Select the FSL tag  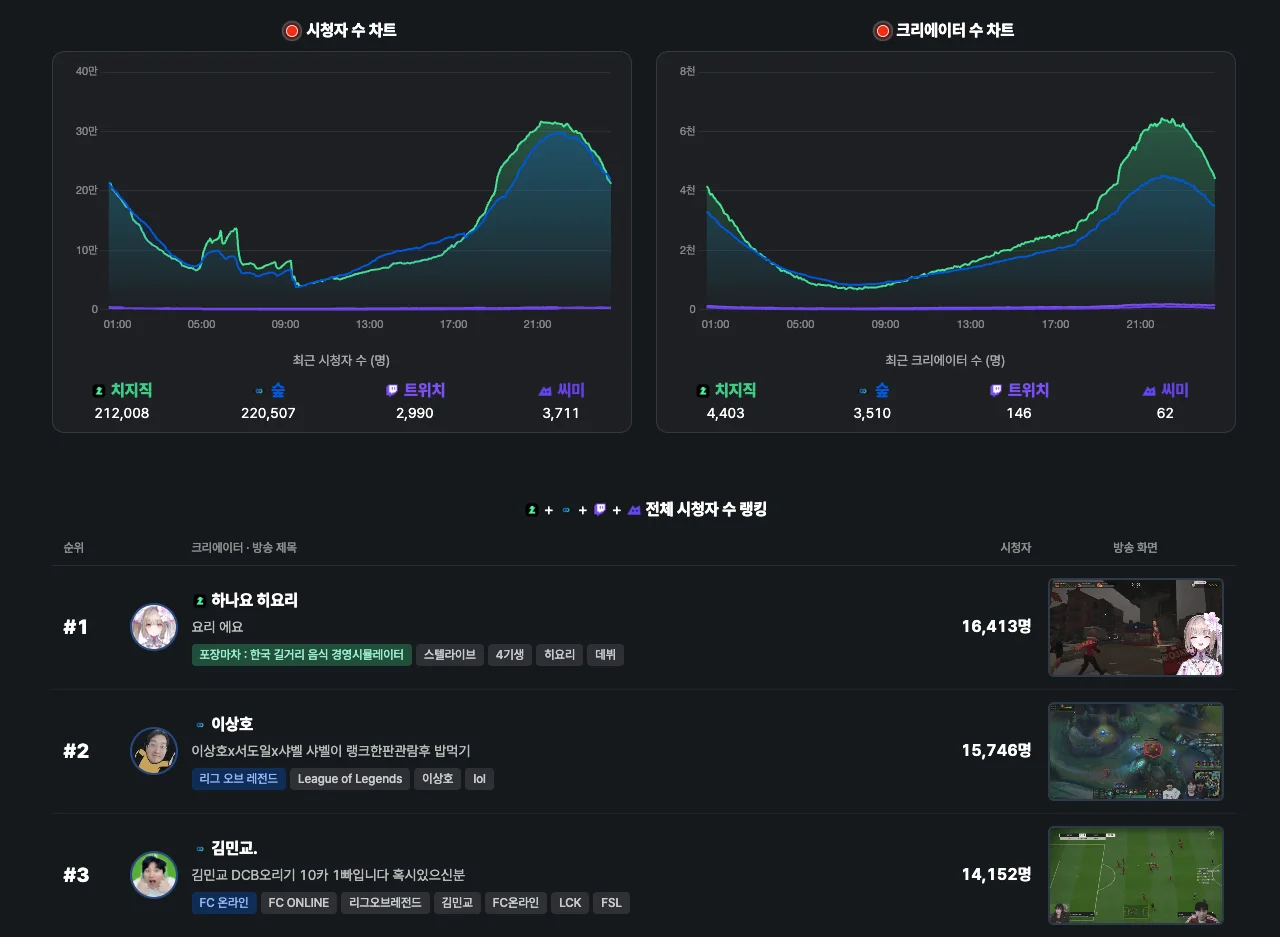click(x=611, y=903)
